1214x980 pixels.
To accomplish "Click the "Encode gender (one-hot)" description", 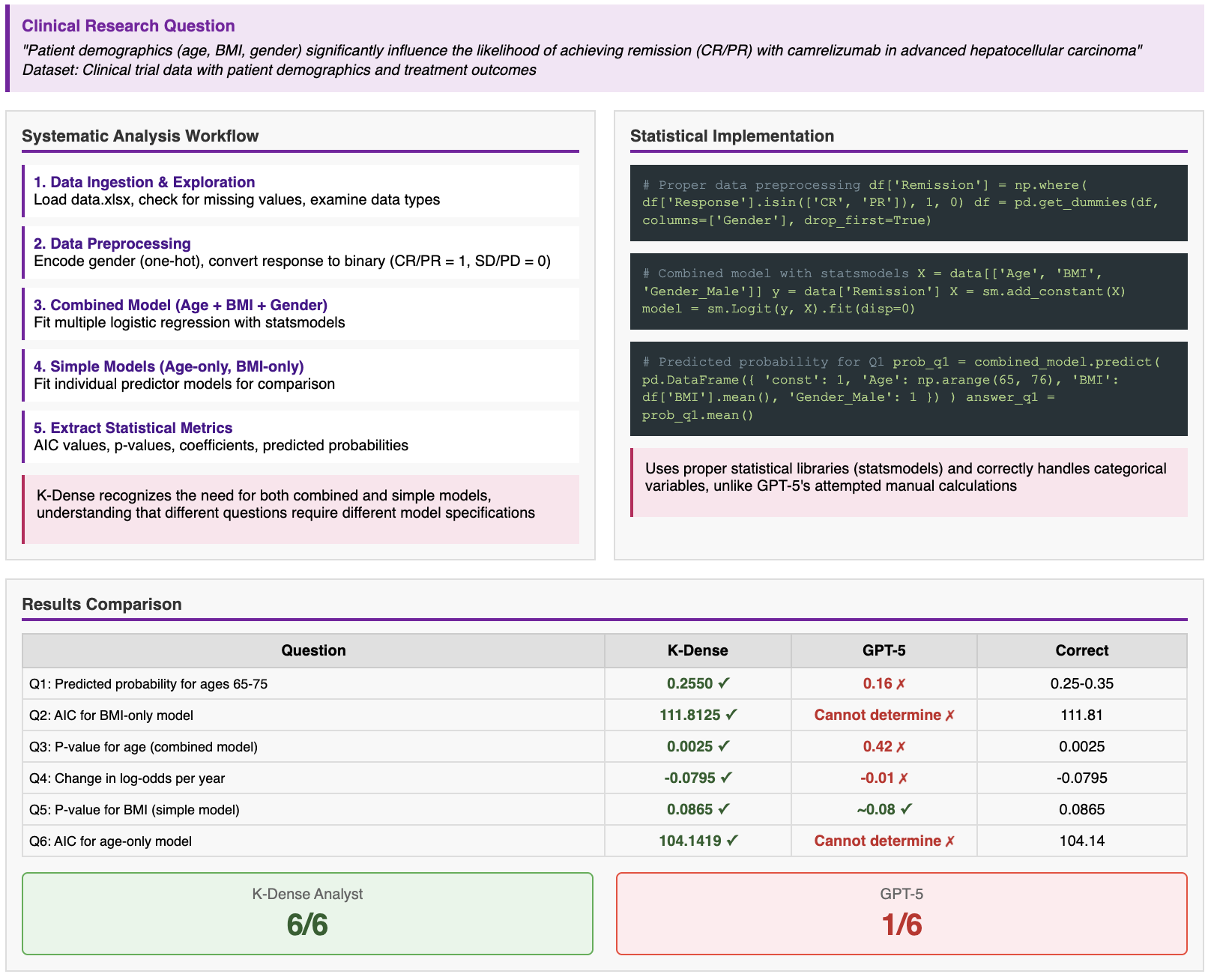I will click(x=292, y=261).
